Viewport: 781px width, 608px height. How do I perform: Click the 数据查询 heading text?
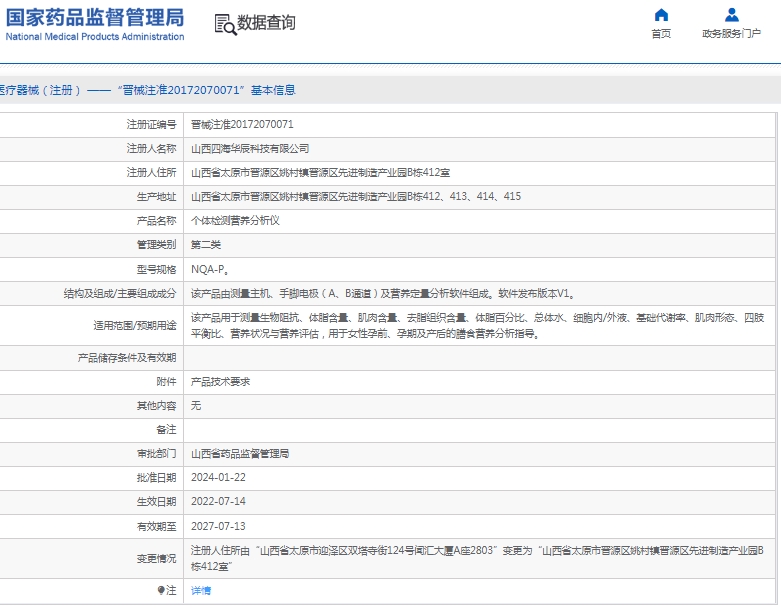click(266, 23)
